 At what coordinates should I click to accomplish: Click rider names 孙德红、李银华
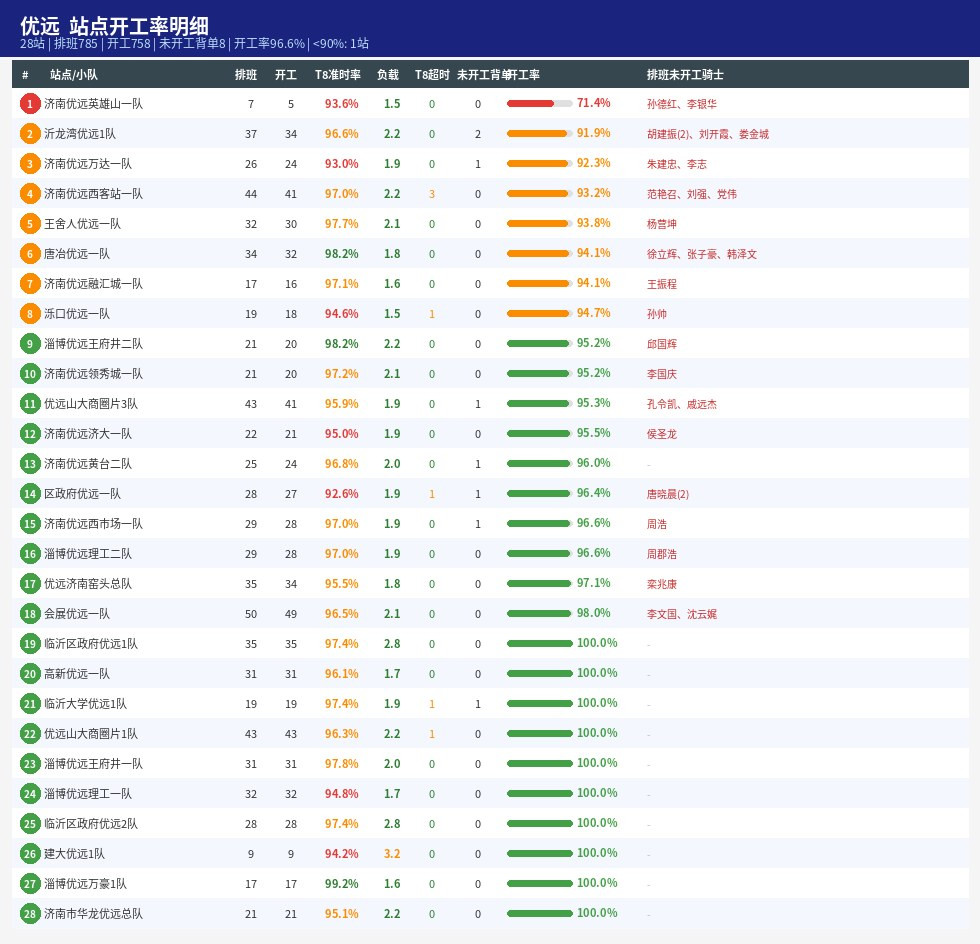[x=681, y=104]
